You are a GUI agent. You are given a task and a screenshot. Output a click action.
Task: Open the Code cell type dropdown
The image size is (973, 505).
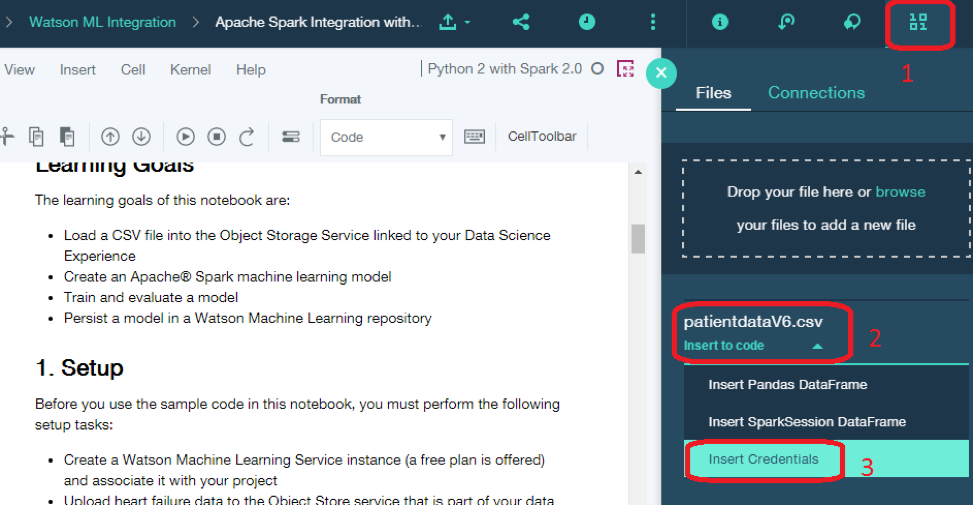point(387,137)
